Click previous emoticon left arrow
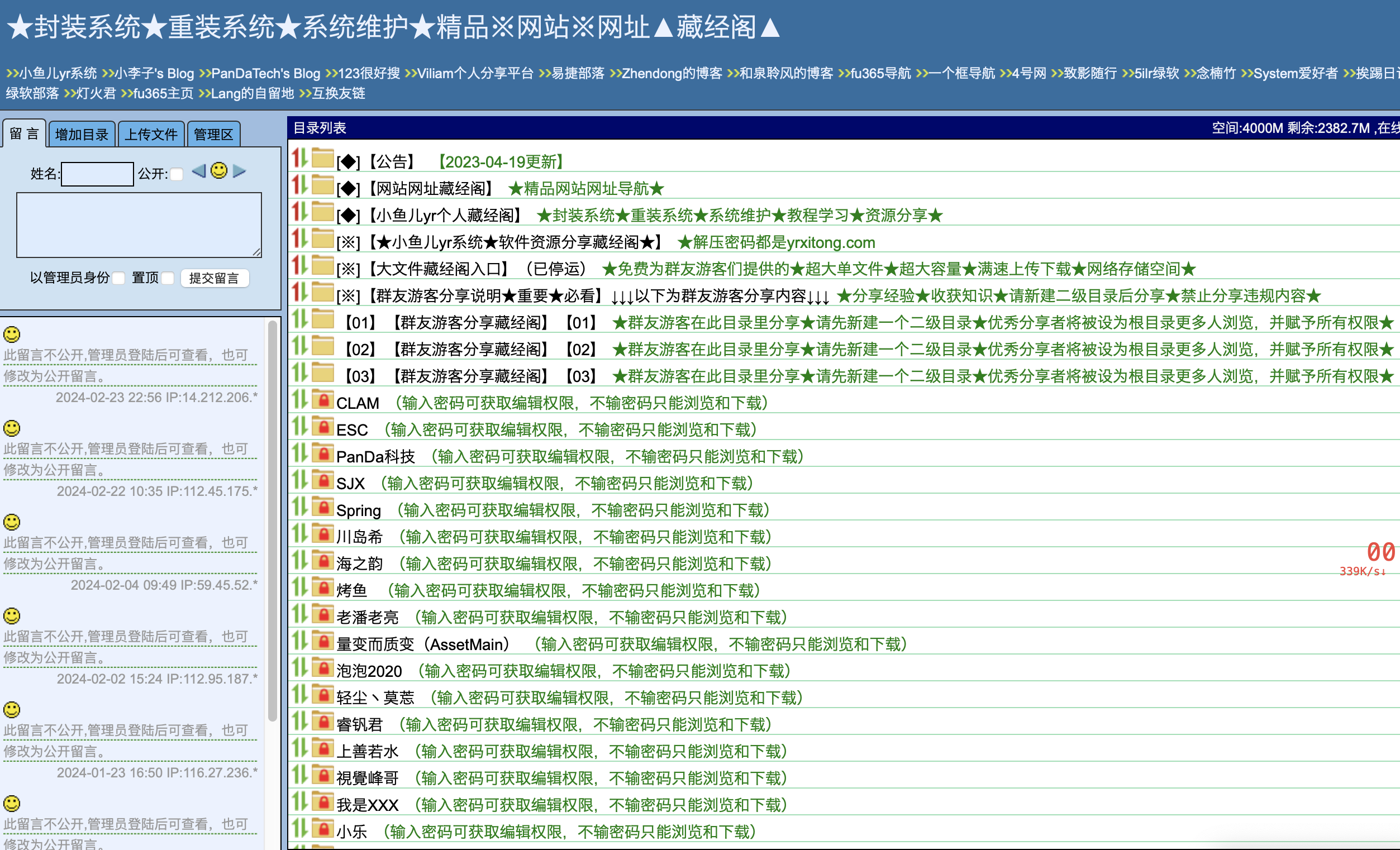Image resolution: width=1400 pixels, height=850 pixels. point(198,170)
